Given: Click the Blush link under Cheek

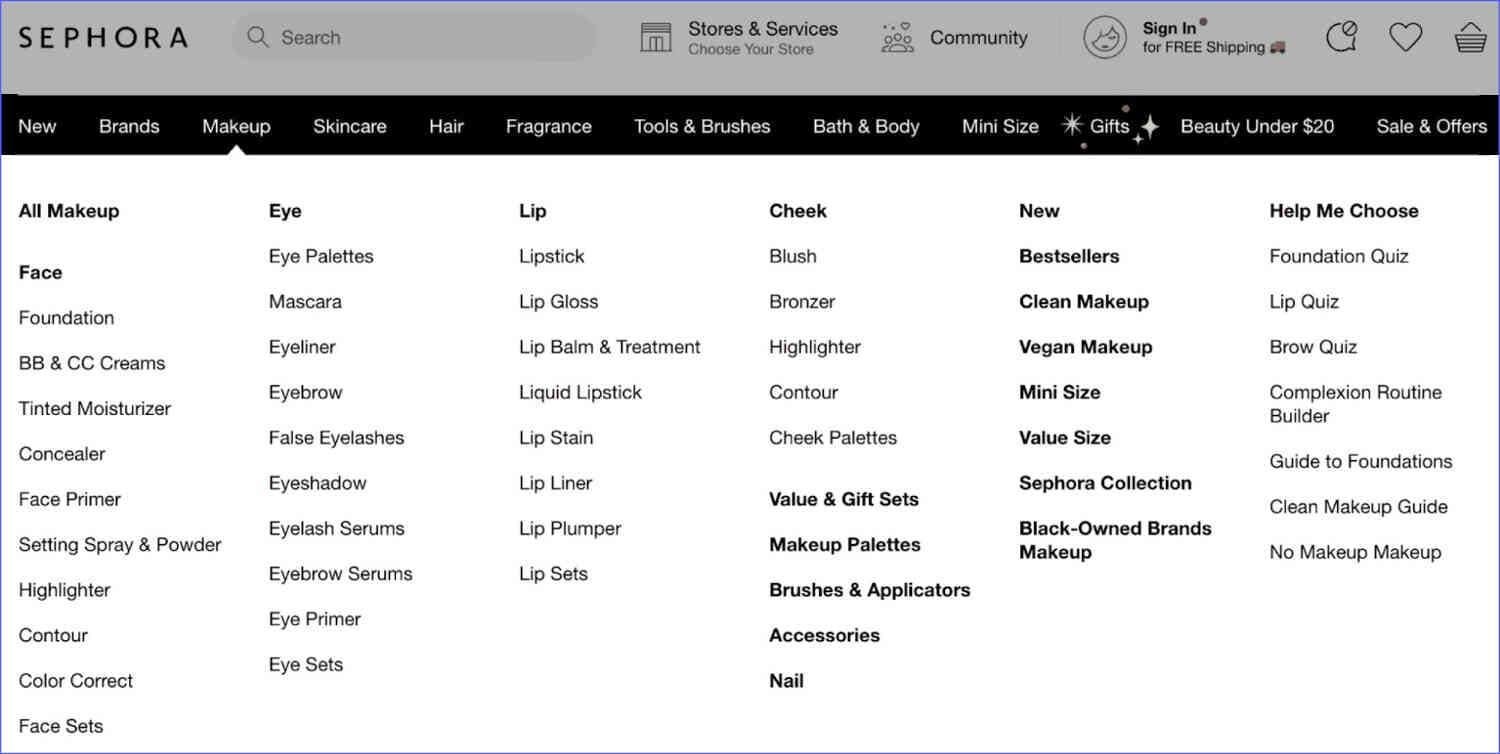Looking at the screenshot, I should click(792, 256).
